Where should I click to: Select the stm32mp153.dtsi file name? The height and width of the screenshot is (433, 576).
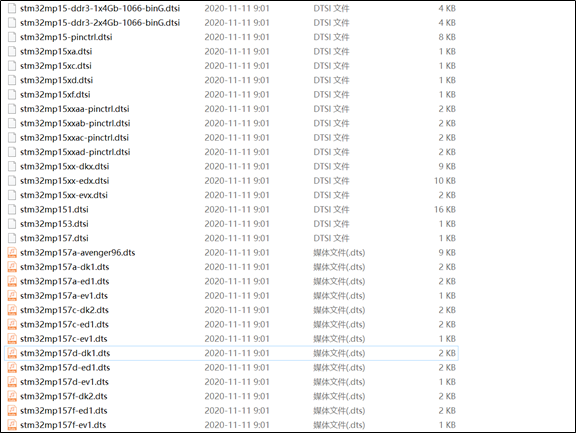pos(54,224)
